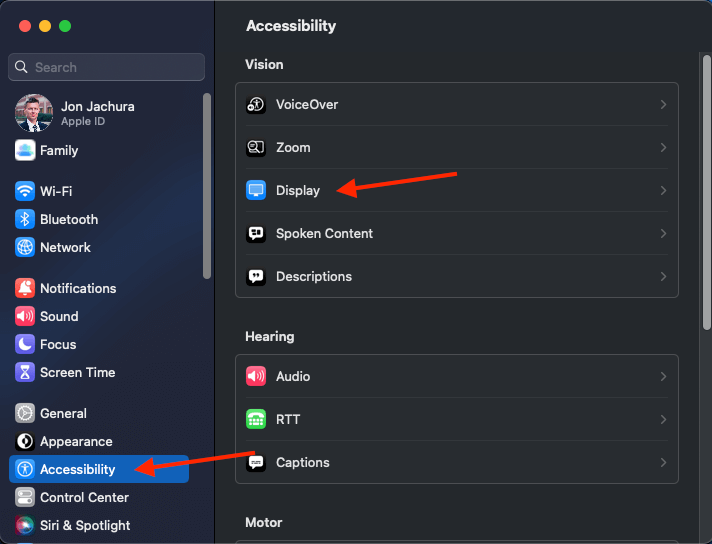Click the Descriptions icon
The height and width of the screenshot is (544, 712).
click(x=256, y=277)
